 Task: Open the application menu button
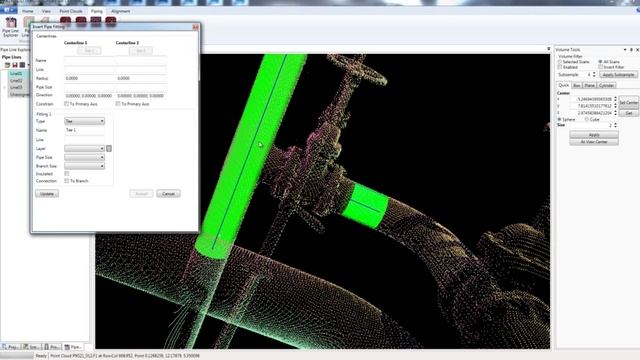[x=8, y=10]
